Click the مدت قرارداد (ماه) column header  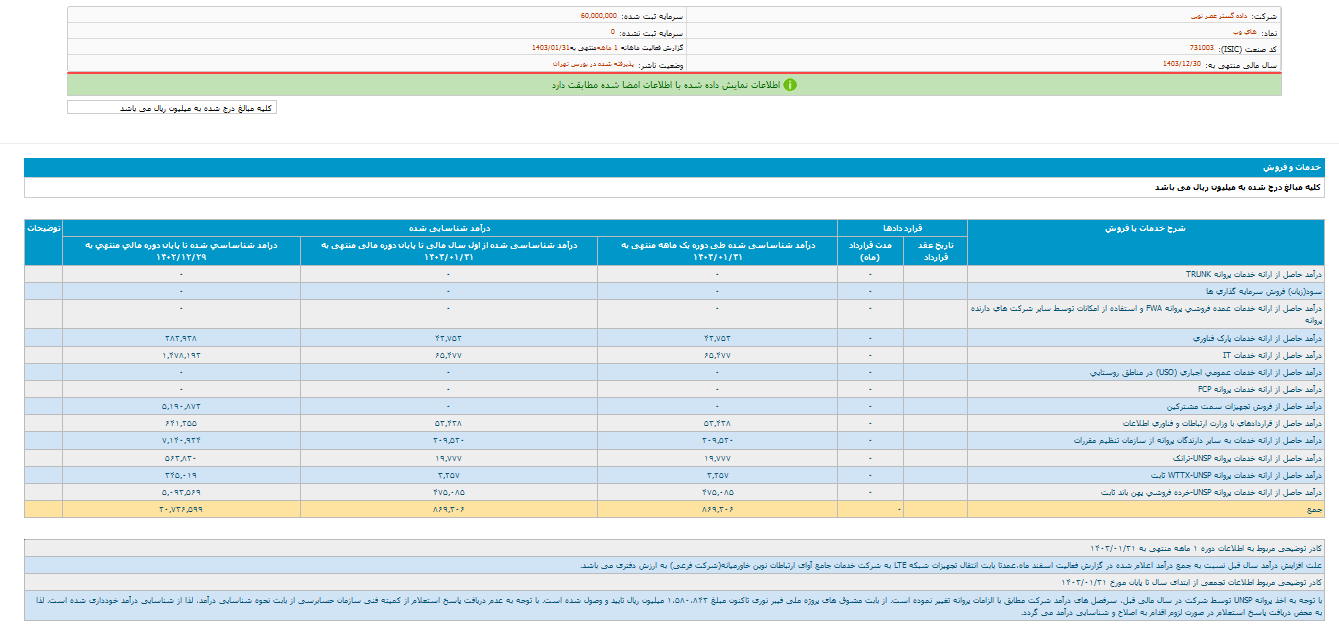[870, 251]
